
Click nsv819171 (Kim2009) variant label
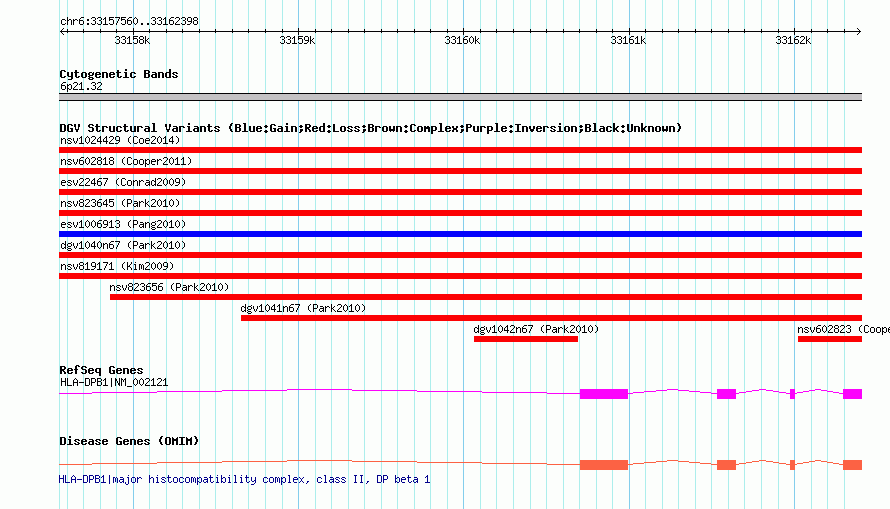tap(117, 266)
